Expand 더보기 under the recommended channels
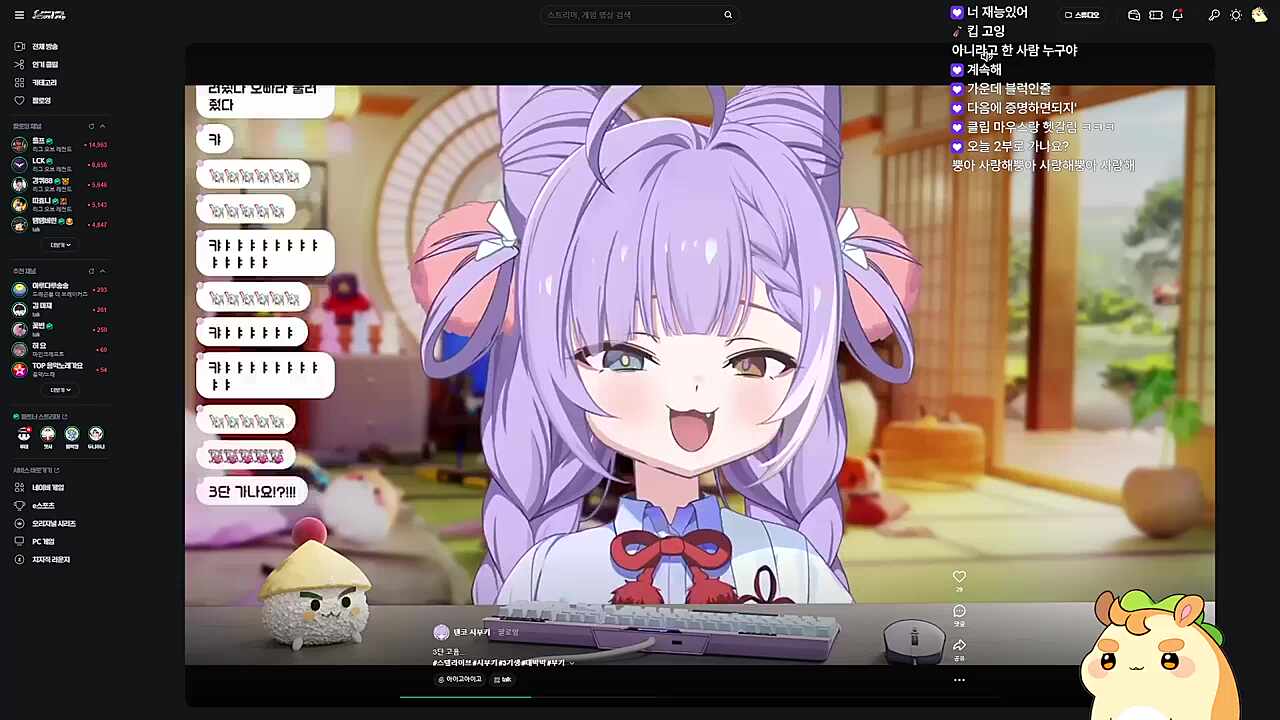The width and height of the screenshot is (1280, 720). [60, 390]
